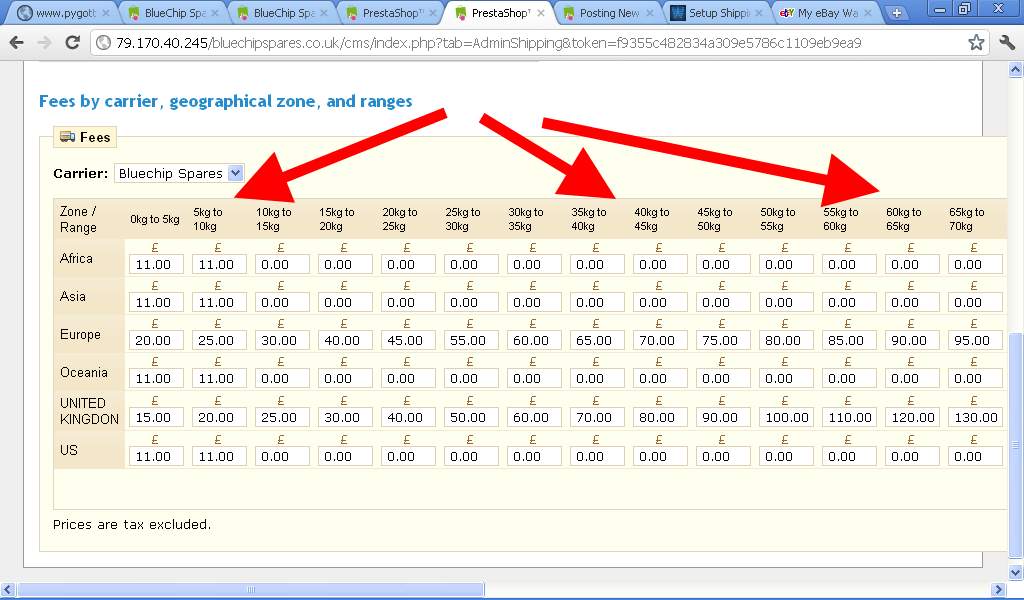This screenshot has height=600, width=1024.
Task: Edit United Kingdom fee field showing 50.00
Action: [470, 417]
